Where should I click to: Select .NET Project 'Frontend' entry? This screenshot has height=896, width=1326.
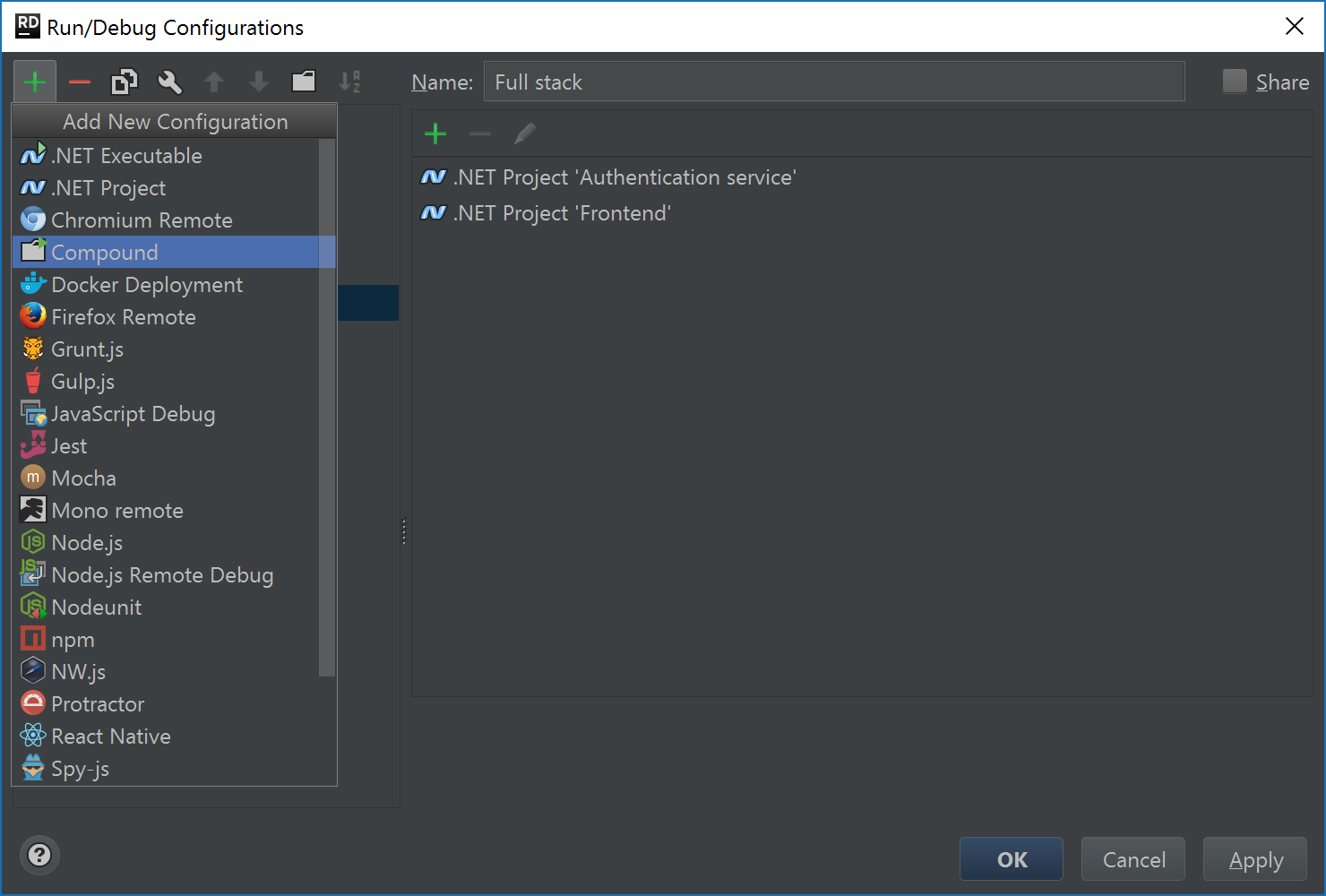coord(862,213)
